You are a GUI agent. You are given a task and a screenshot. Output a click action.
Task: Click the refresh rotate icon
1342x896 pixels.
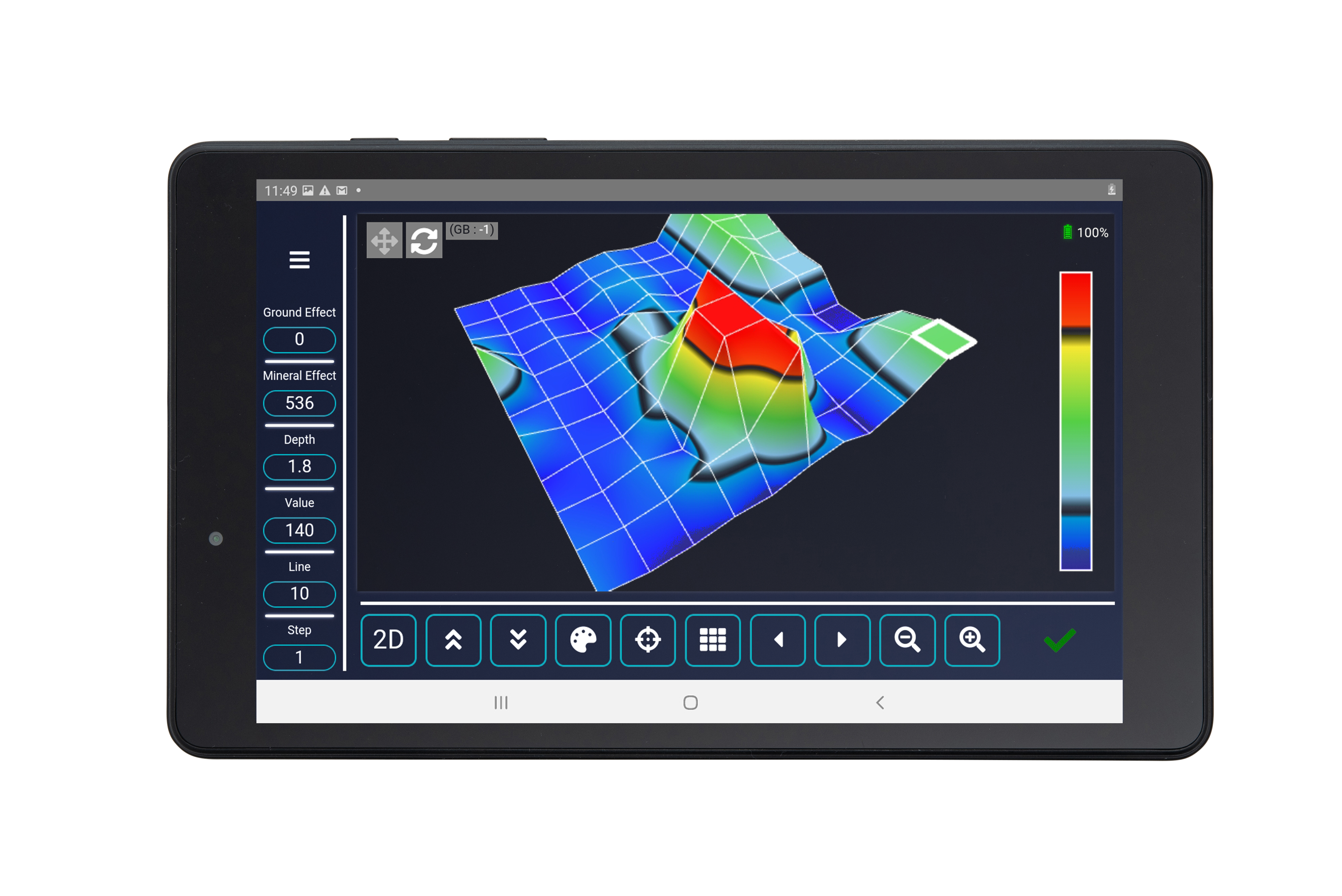coord(423,241)
